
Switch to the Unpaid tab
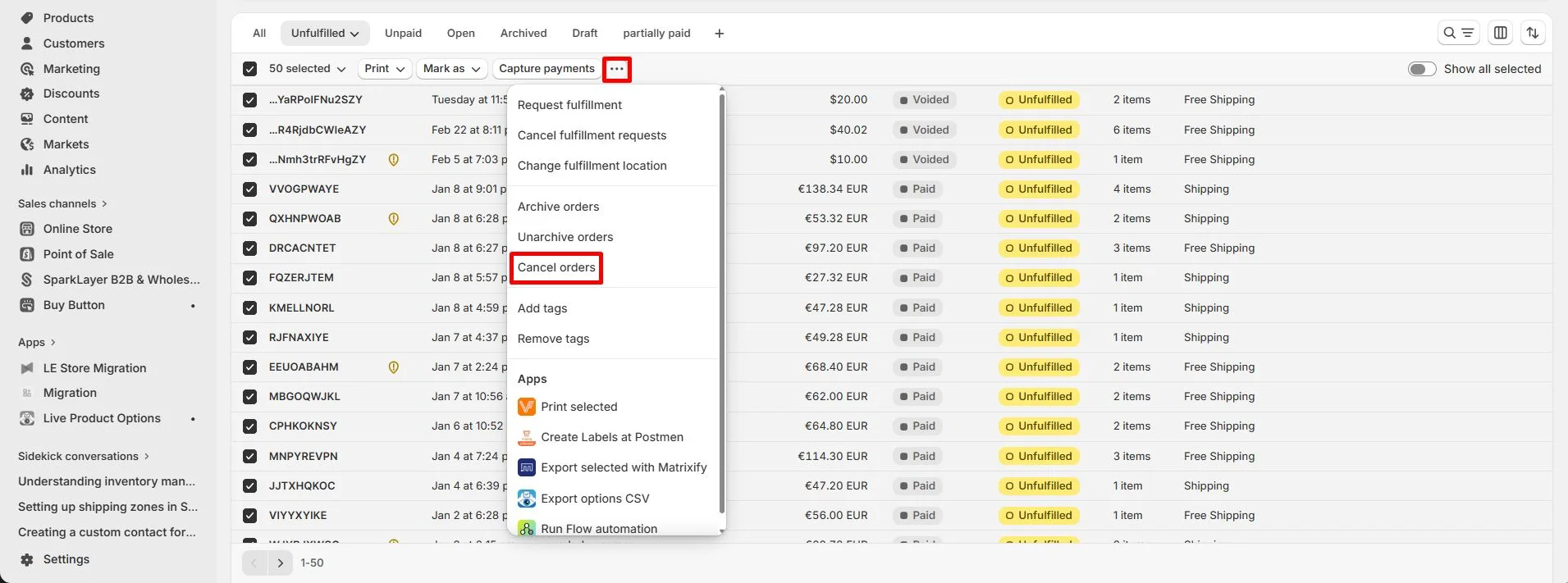click(x=403, y=34)
